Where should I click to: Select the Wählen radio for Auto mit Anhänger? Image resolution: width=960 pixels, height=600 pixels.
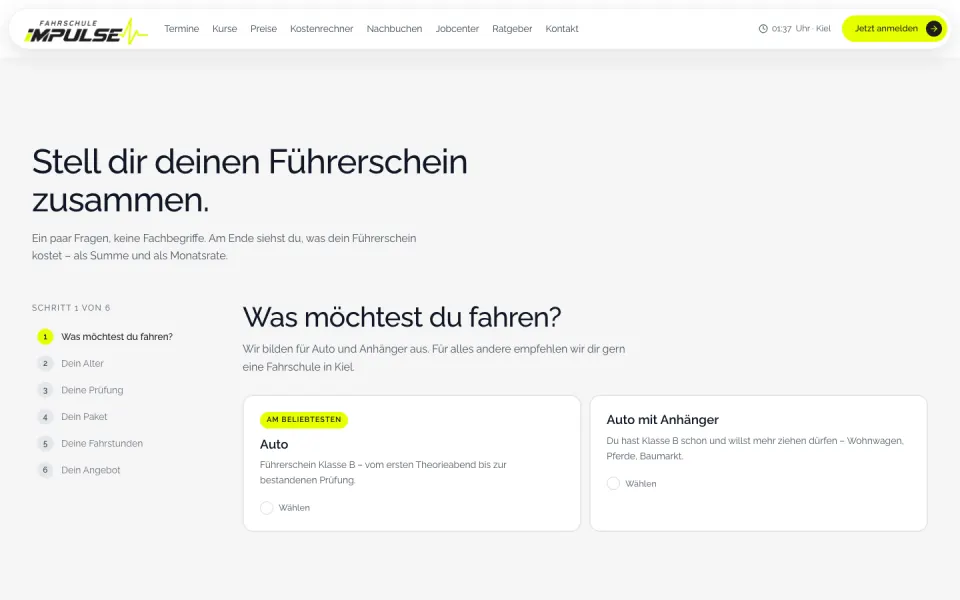613,483
